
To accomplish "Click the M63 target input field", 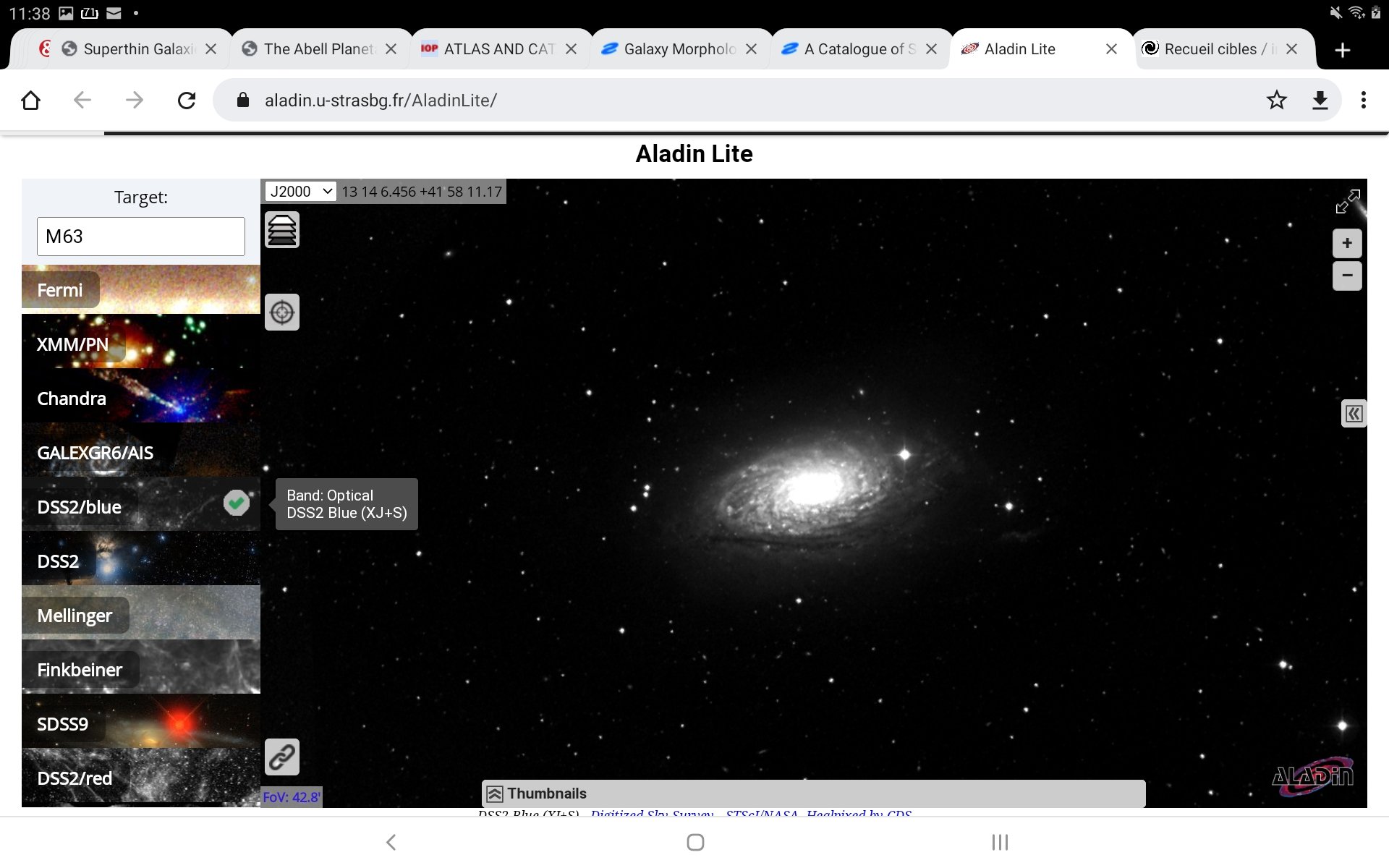I will point(141,237).
